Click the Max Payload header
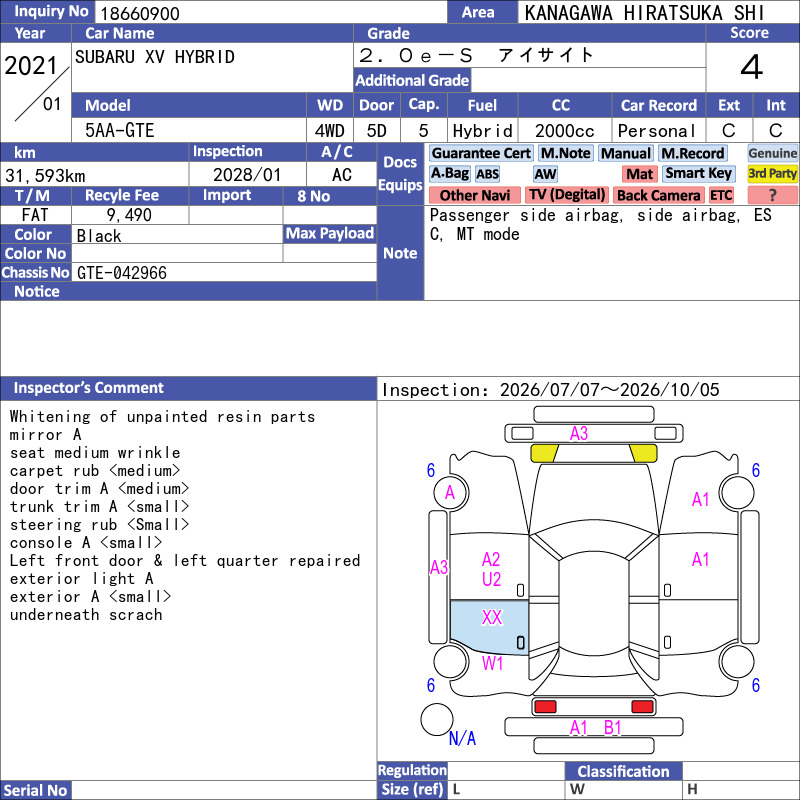Image resolution: width=800 pixels, height=800 pixels. pyautogui.click(x=330, y=234)
